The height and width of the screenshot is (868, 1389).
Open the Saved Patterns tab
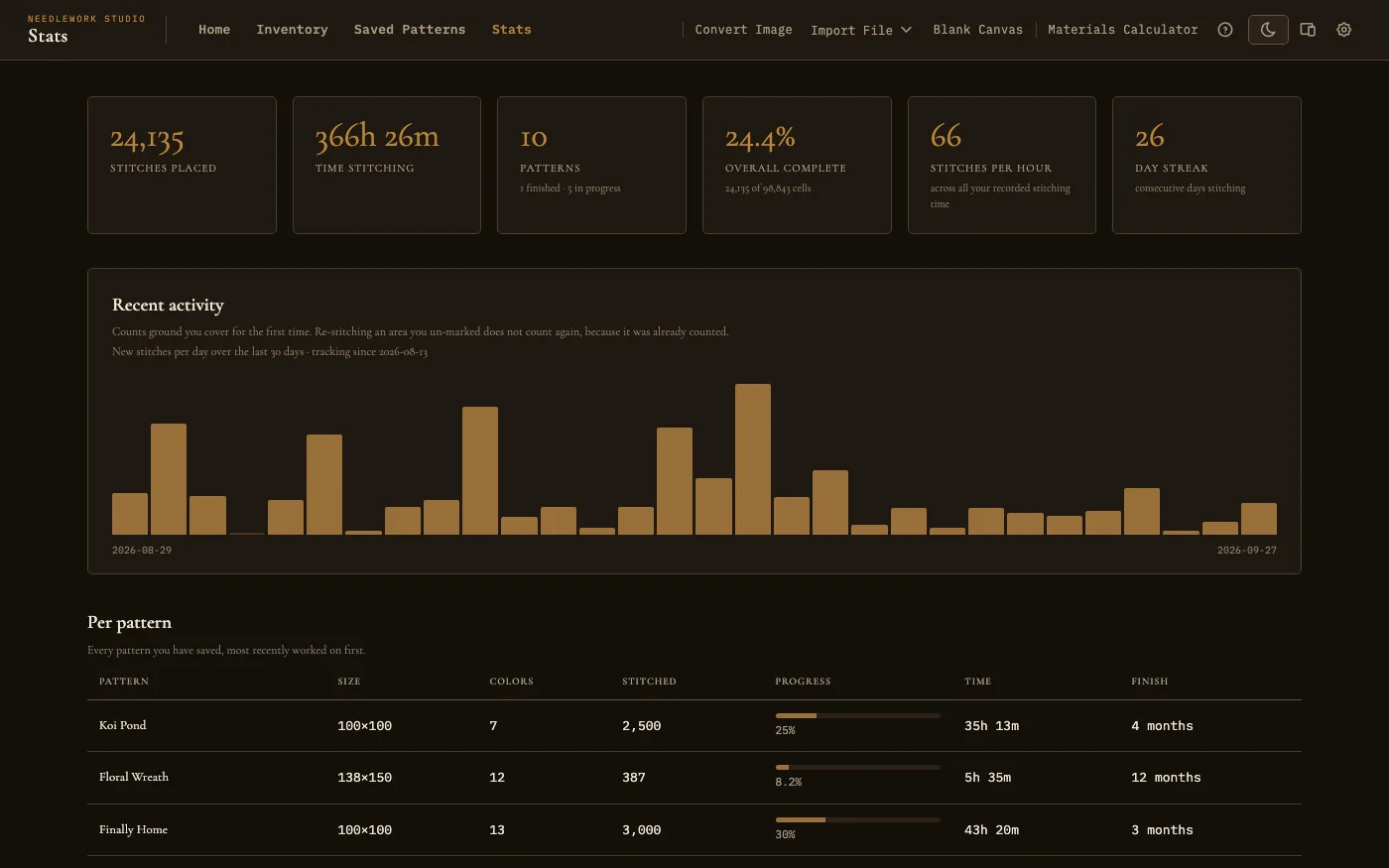pyautogui.click(x=410, y=30)
